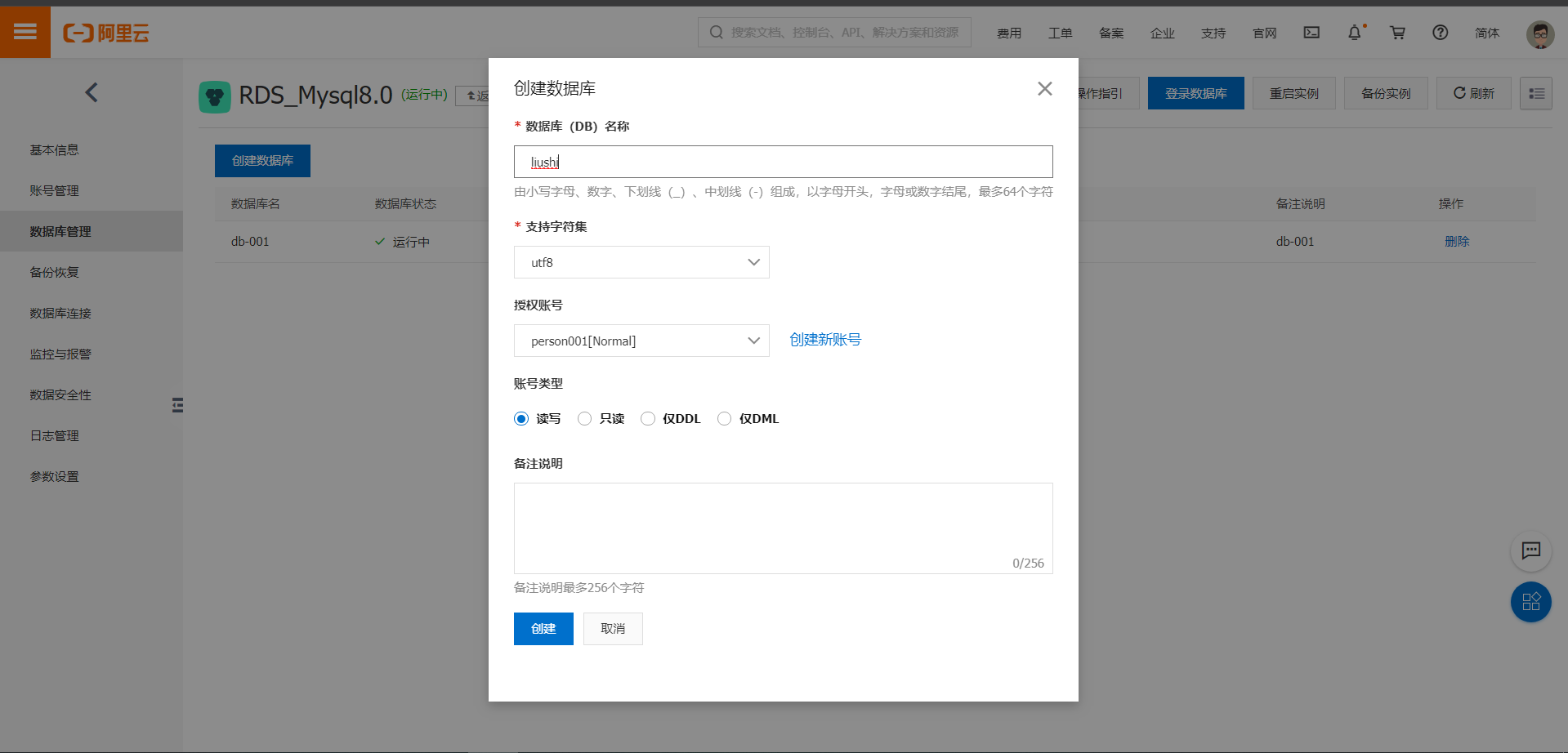Open the user avatar menu
This screenshot has height=753, width=1568.
(x=1540, y=33)
